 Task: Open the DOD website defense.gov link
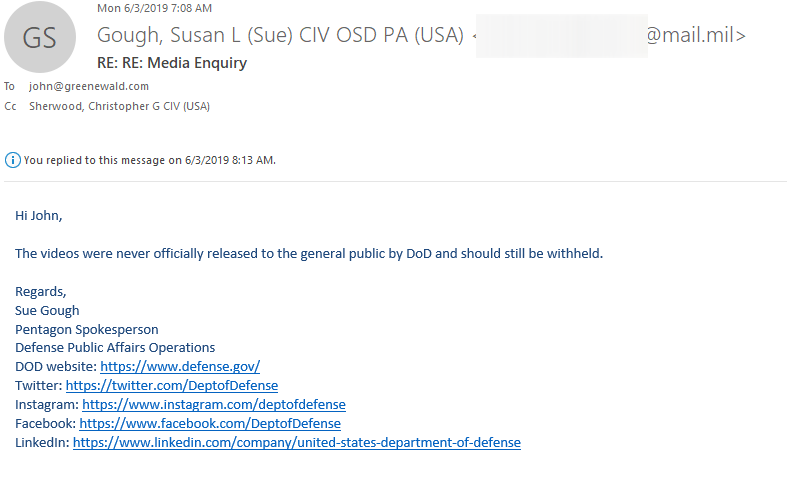tap(180, 367)
